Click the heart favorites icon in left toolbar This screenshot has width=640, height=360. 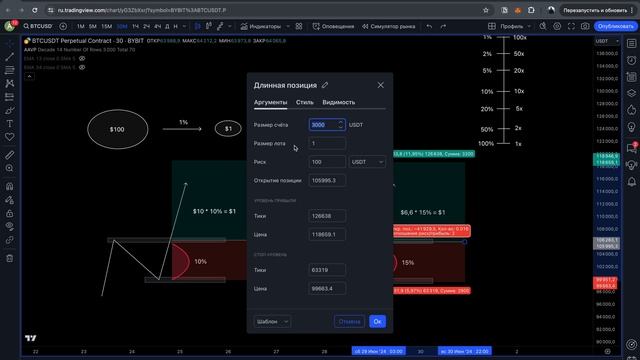(x=9, y=137)
